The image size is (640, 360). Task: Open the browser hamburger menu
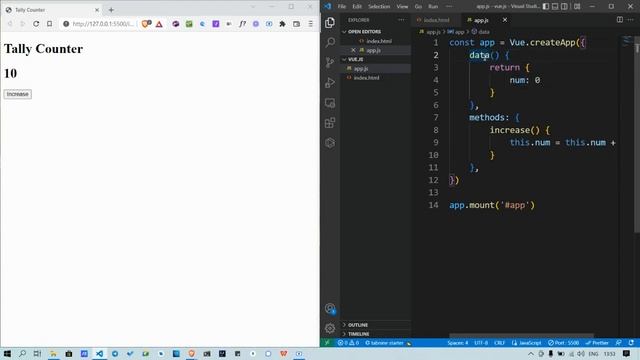coord(311,24)
